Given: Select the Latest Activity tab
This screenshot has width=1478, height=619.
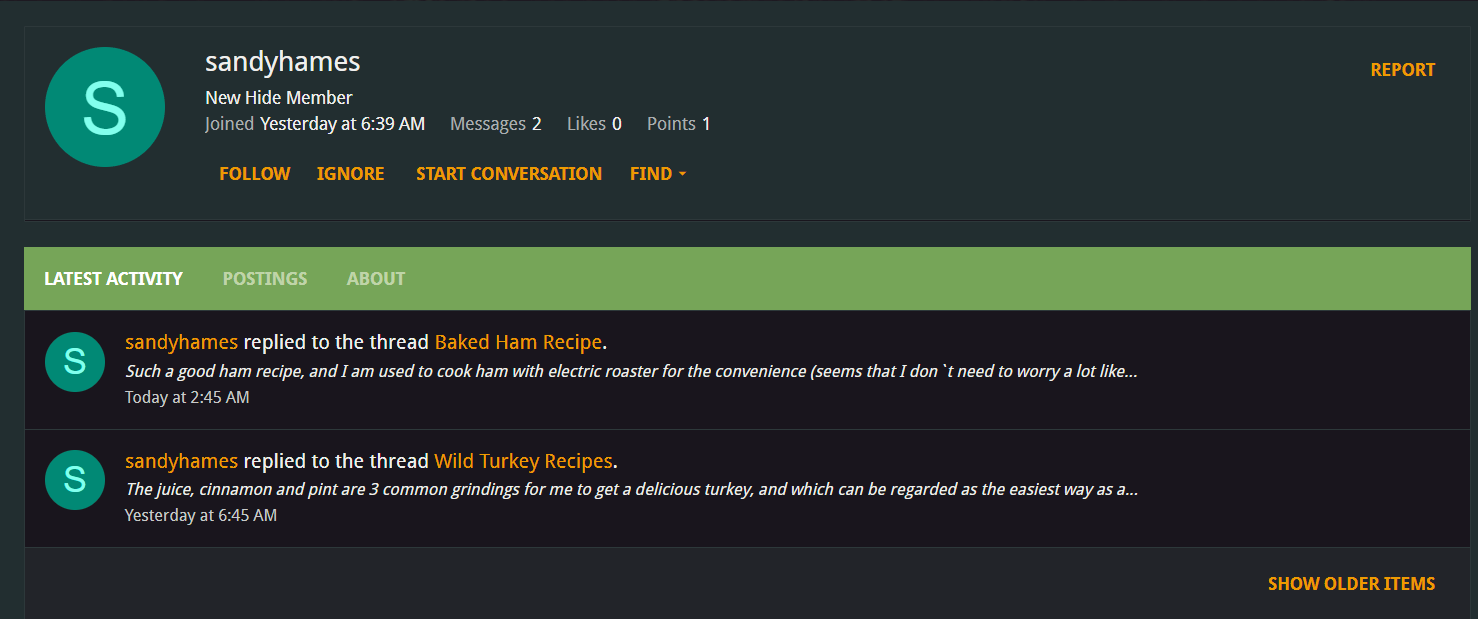Looking at the screenshot, I should click(x=113, y=279).
